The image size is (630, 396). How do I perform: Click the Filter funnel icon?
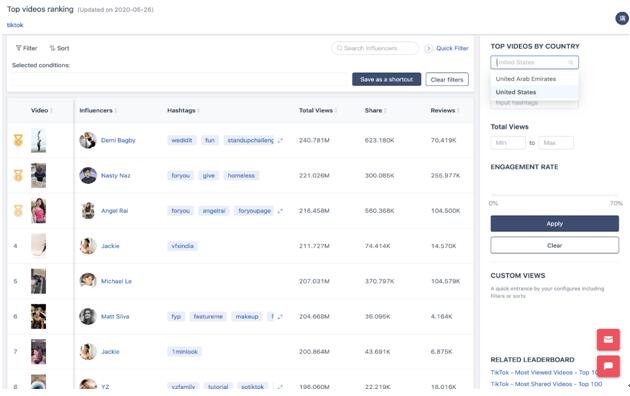(18, 48)
